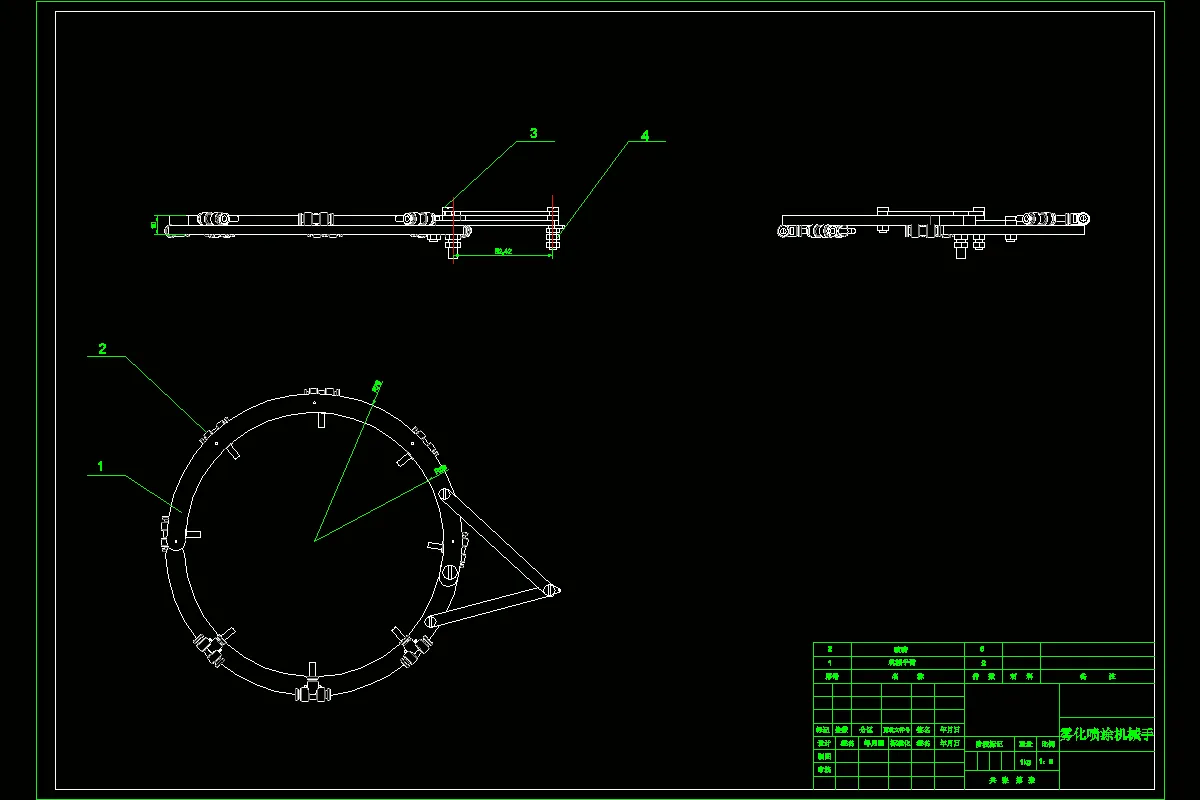
Task: Click part callout number 2 left of ring
Action: tap(102, 349)
